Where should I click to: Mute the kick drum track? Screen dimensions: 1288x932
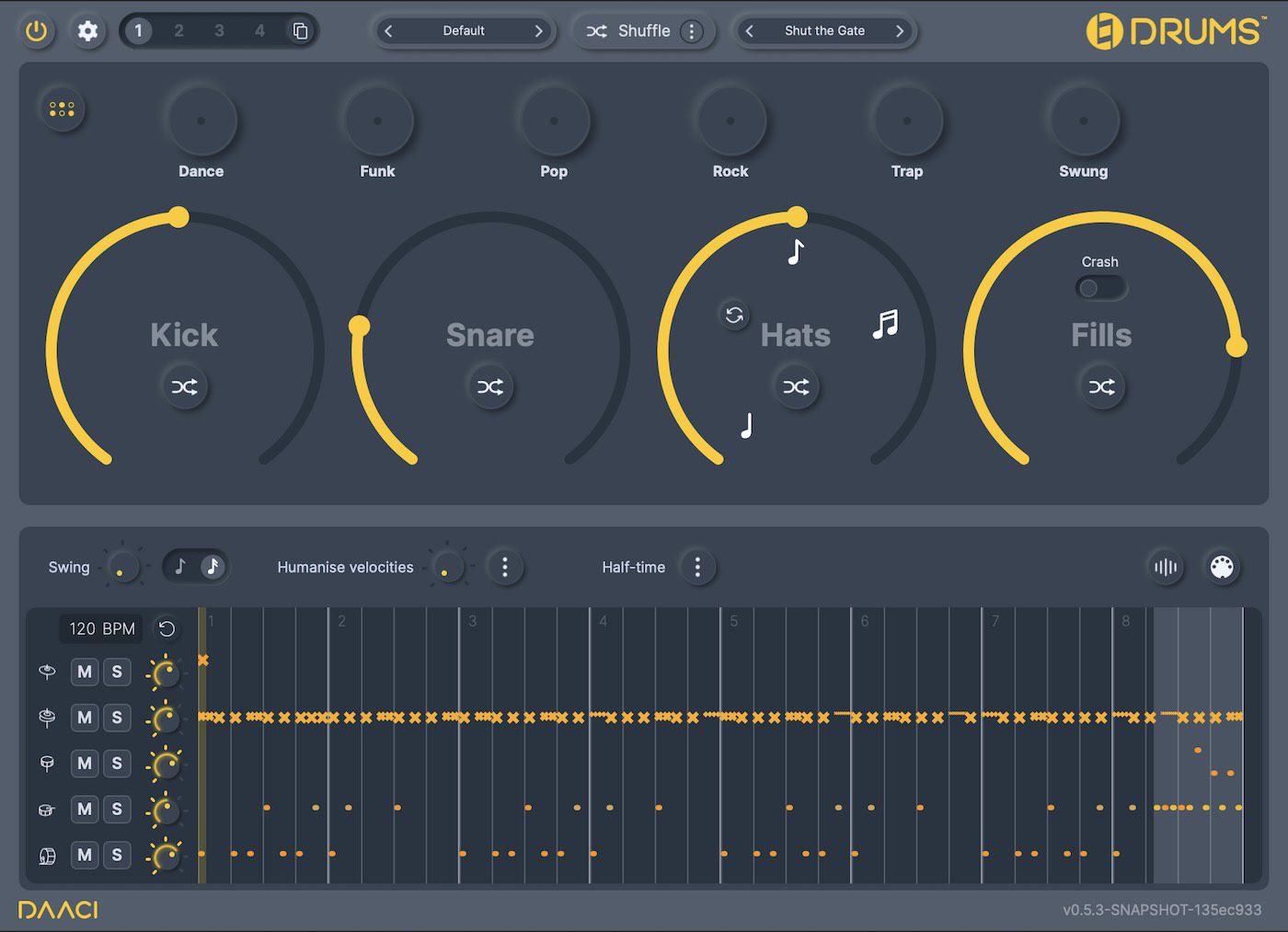tap(84, 856)
